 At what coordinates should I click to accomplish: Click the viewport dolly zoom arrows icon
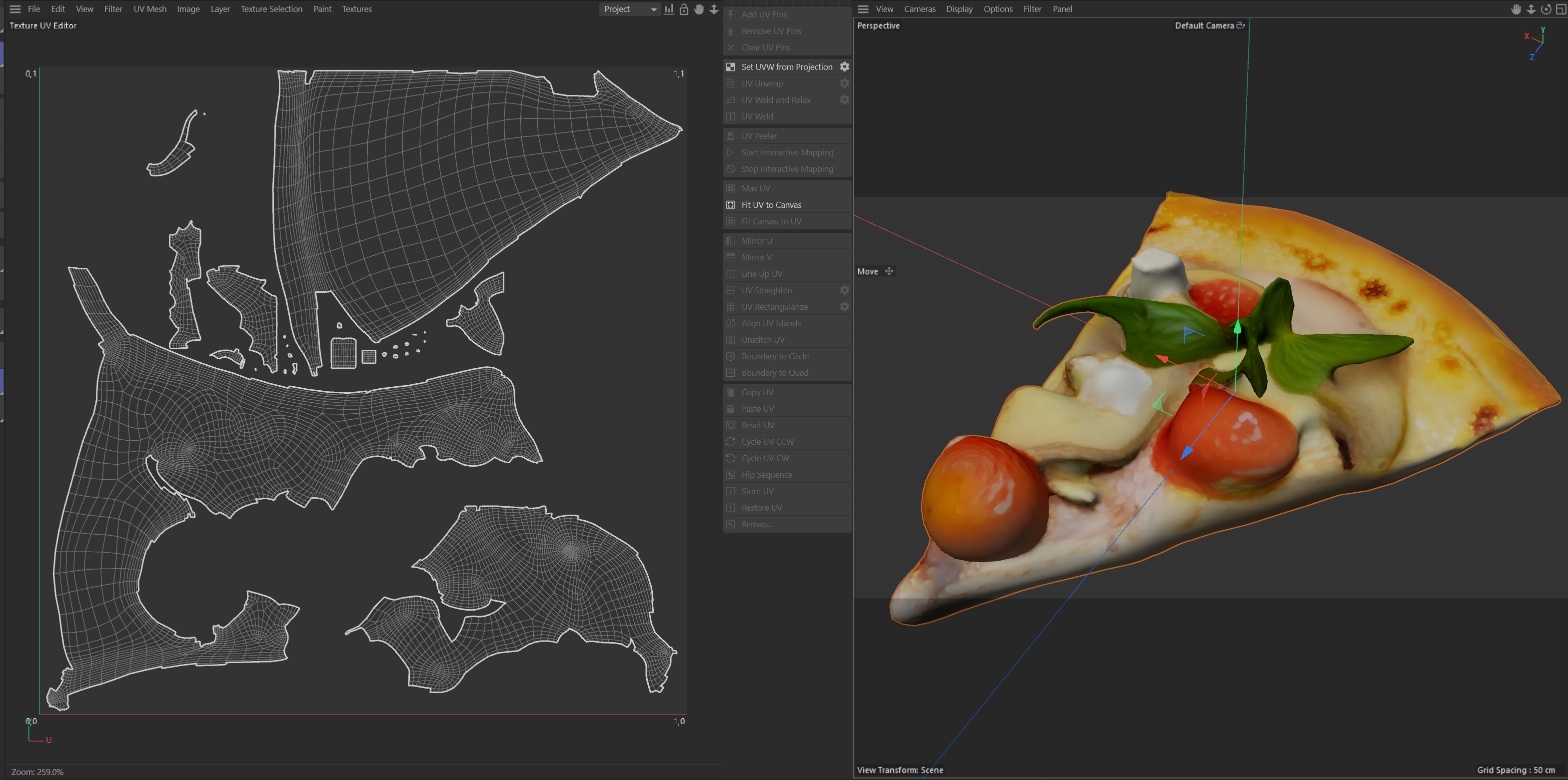(1531, 9)
